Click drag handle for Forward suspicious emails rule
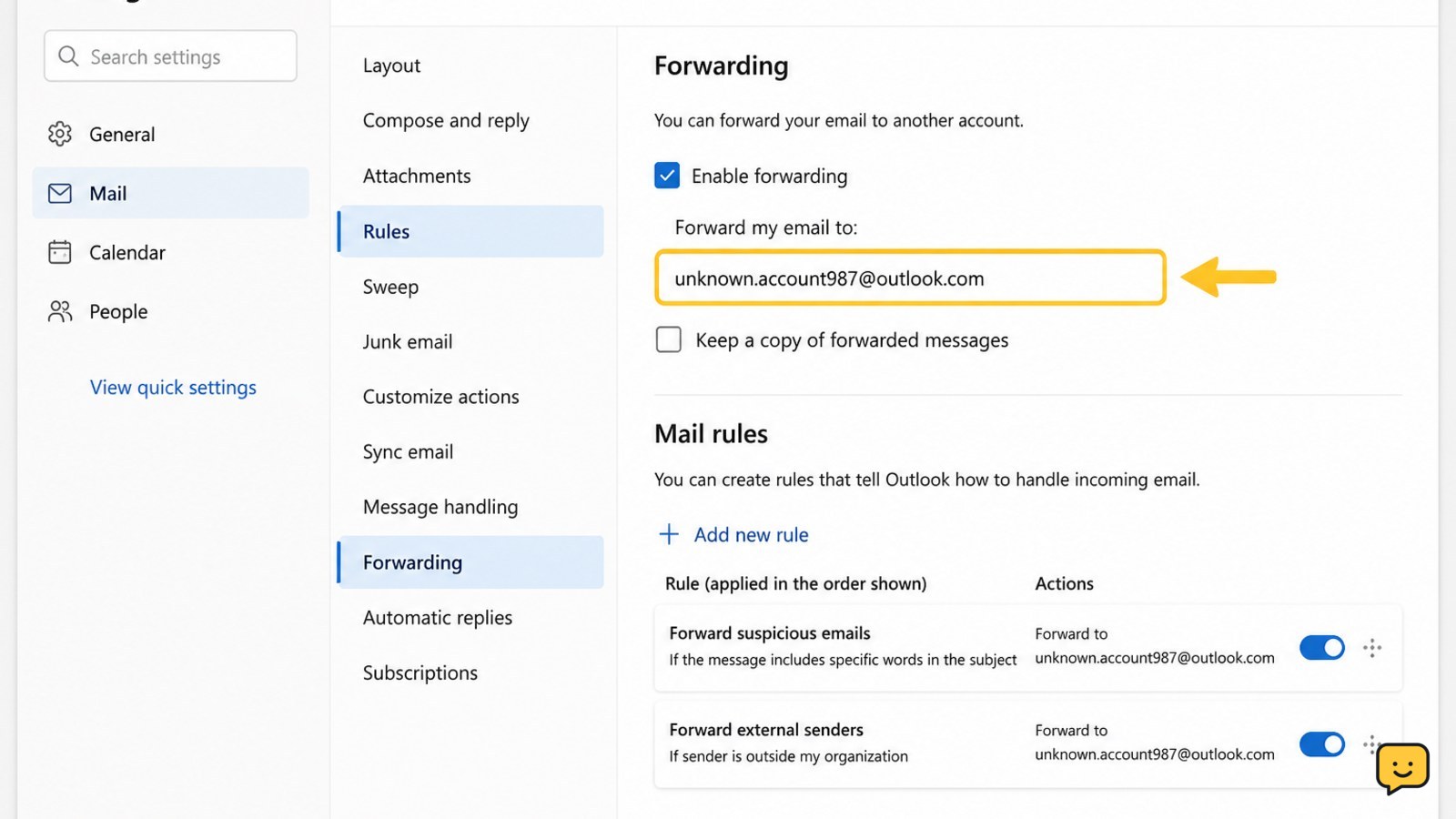Image resolution: width=1456 pixels, height=819 pixels. click(1372, 648)
